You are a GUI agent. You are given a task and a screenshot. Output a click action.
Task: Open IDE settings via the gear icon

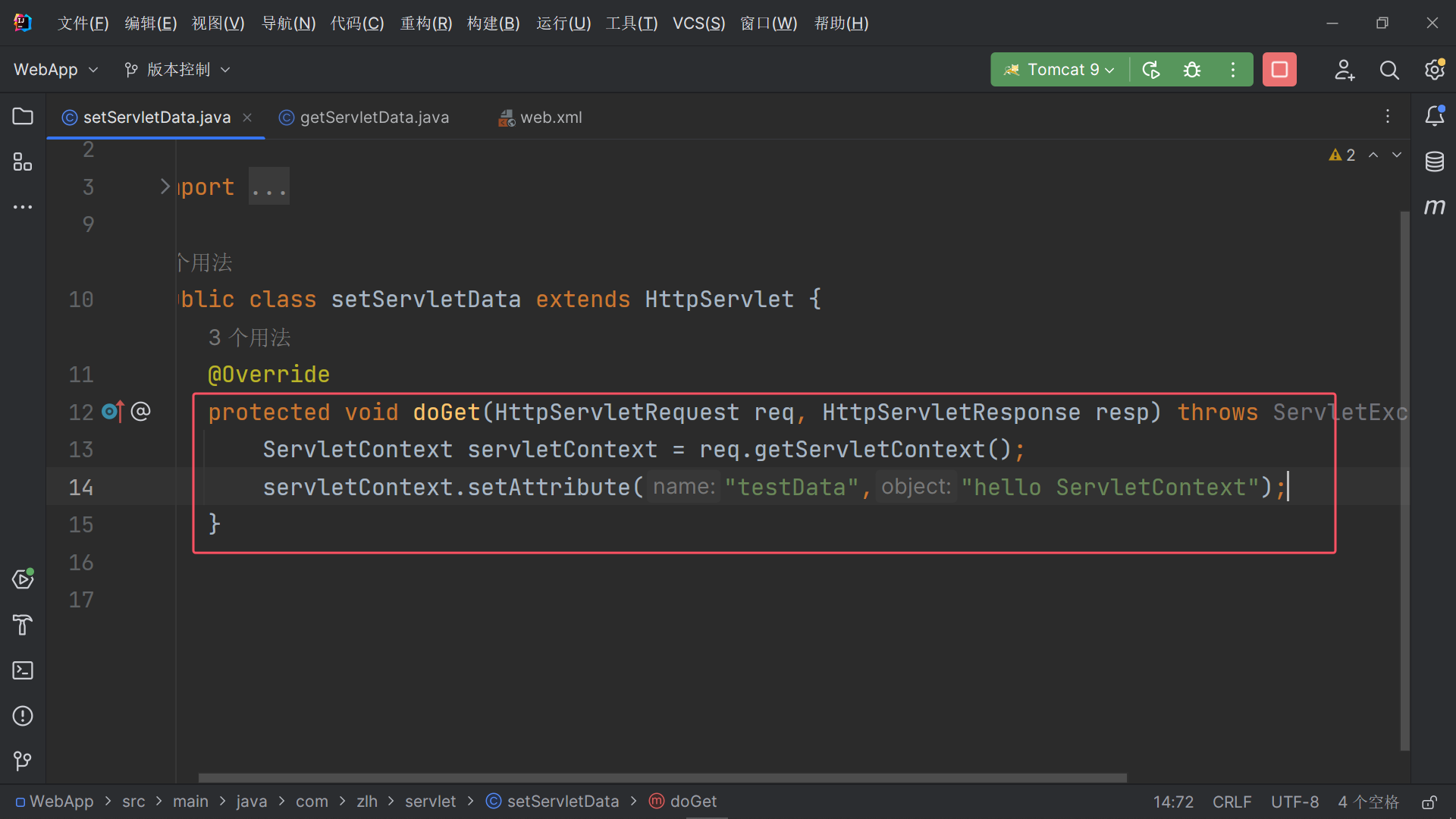pyautogui.click(x=1436, y=69)
